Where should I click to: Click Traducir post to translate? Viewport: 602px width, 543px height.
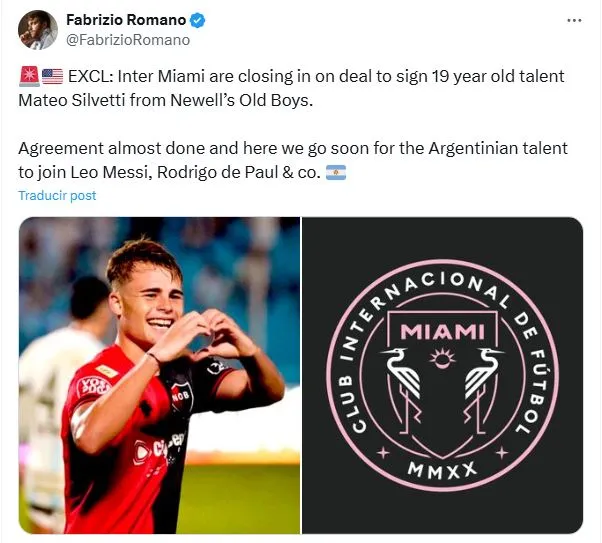pyautogui.click(x=57, y=195)
